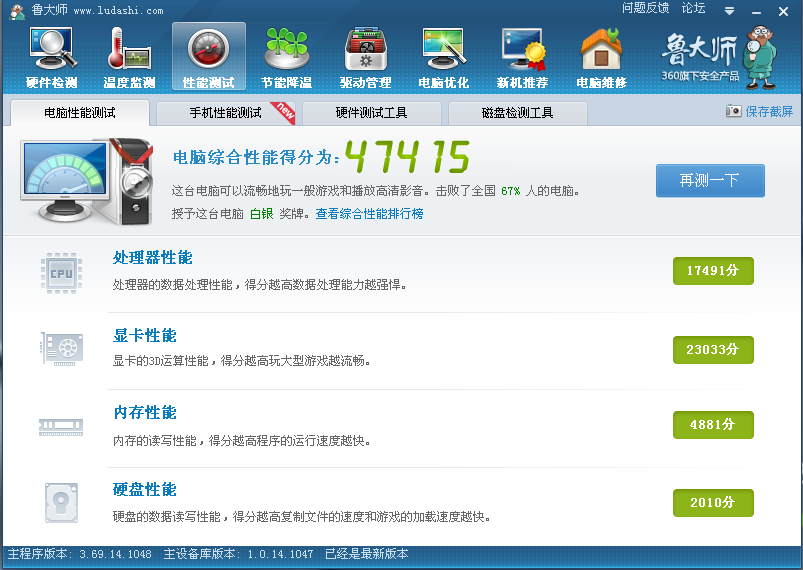Click the 4881分 memory score button
The image size is (803, 570).
coord(713,425)
